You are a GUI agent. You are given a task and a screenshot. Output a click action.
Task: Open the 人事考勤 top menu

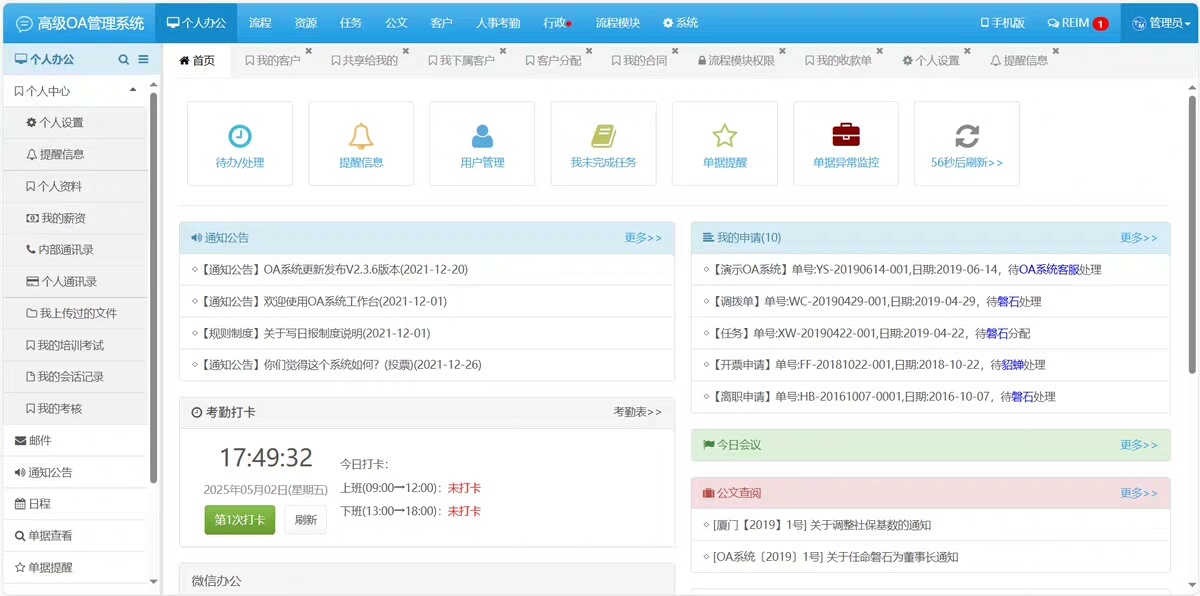coord(497,23)
